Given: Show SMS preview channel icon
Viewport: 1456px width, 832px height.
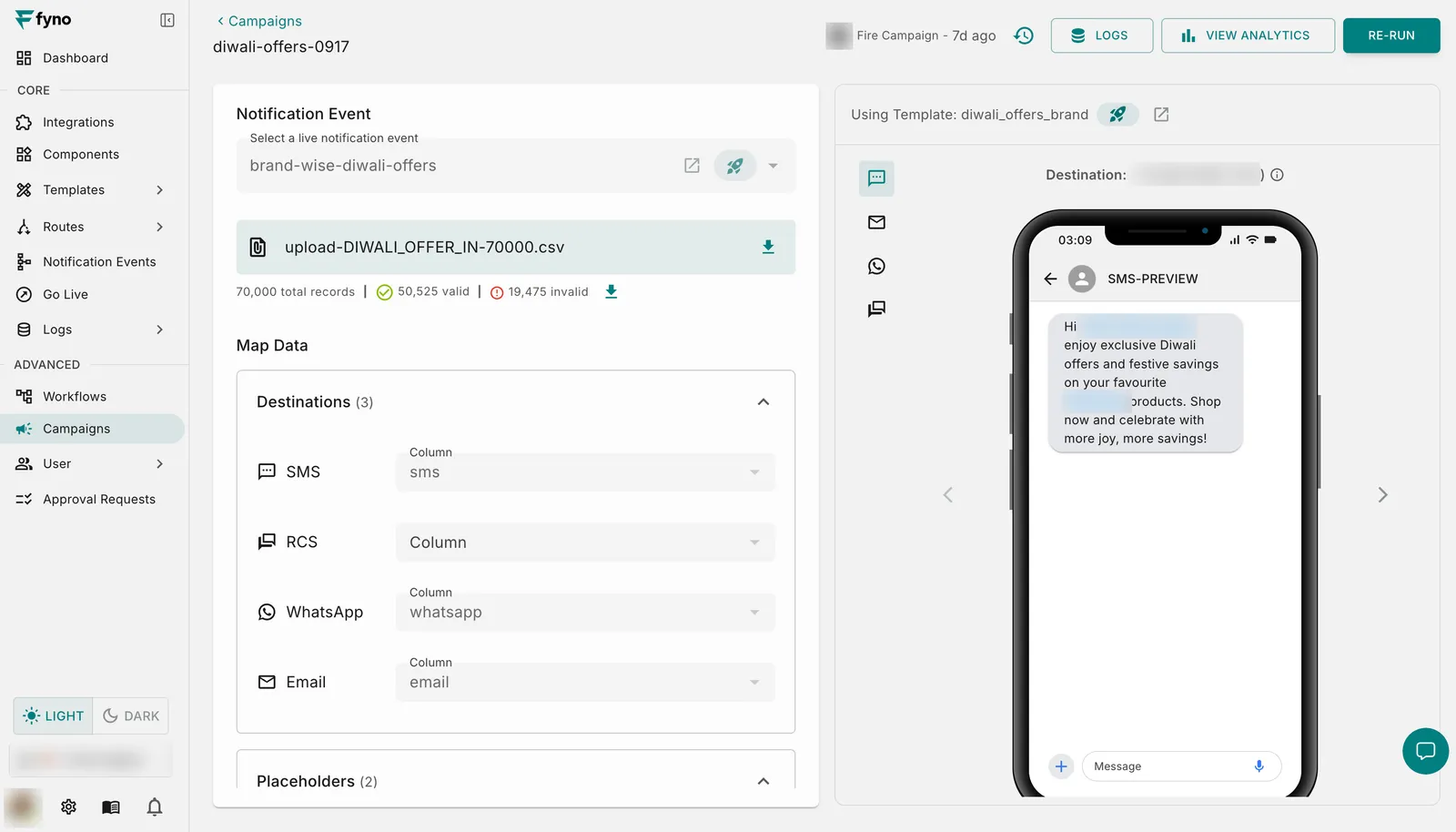Looking at the screenshot, I should pos(876,178).
